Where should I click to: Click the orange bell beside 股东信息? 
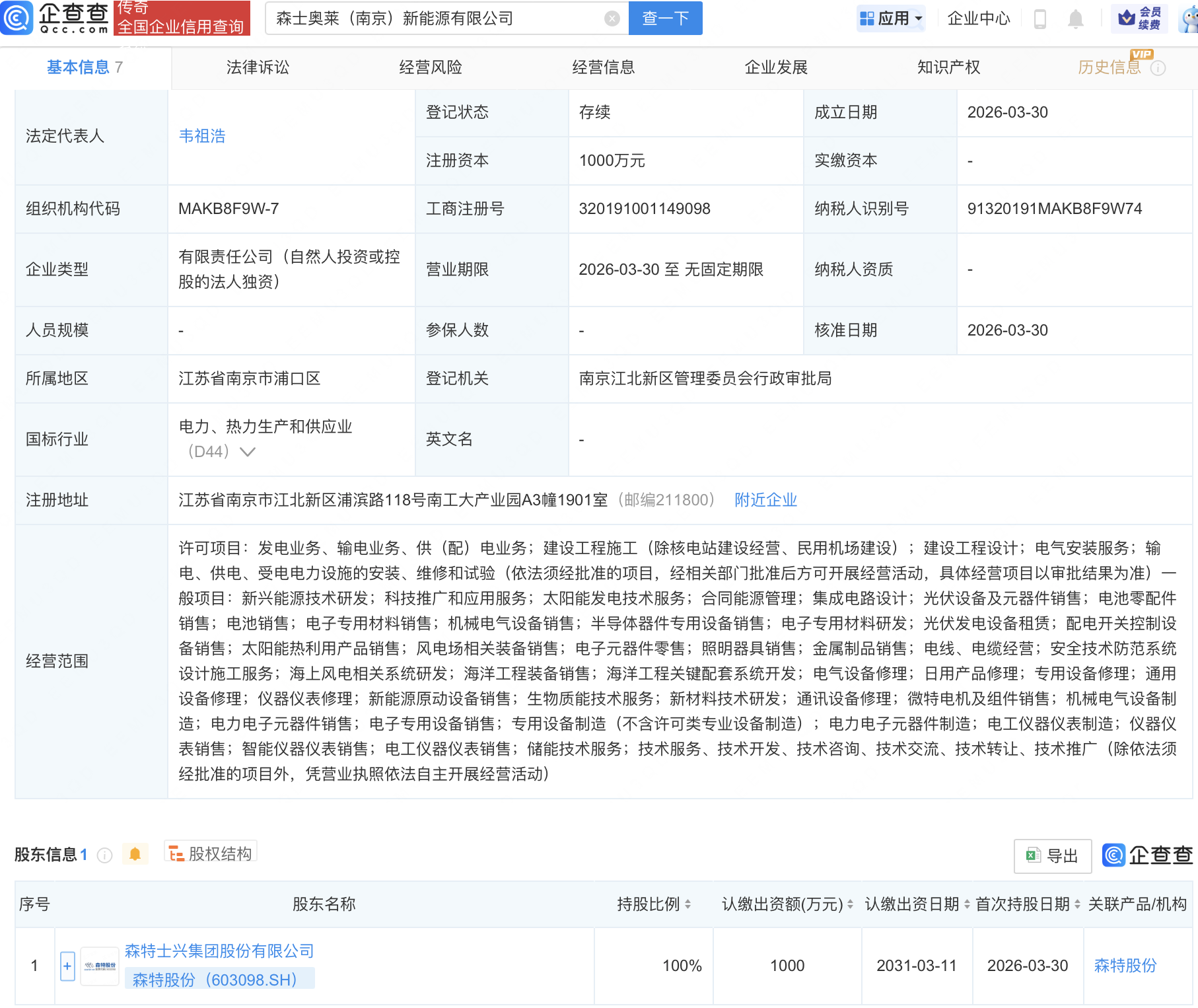click(x=136, y=853)
